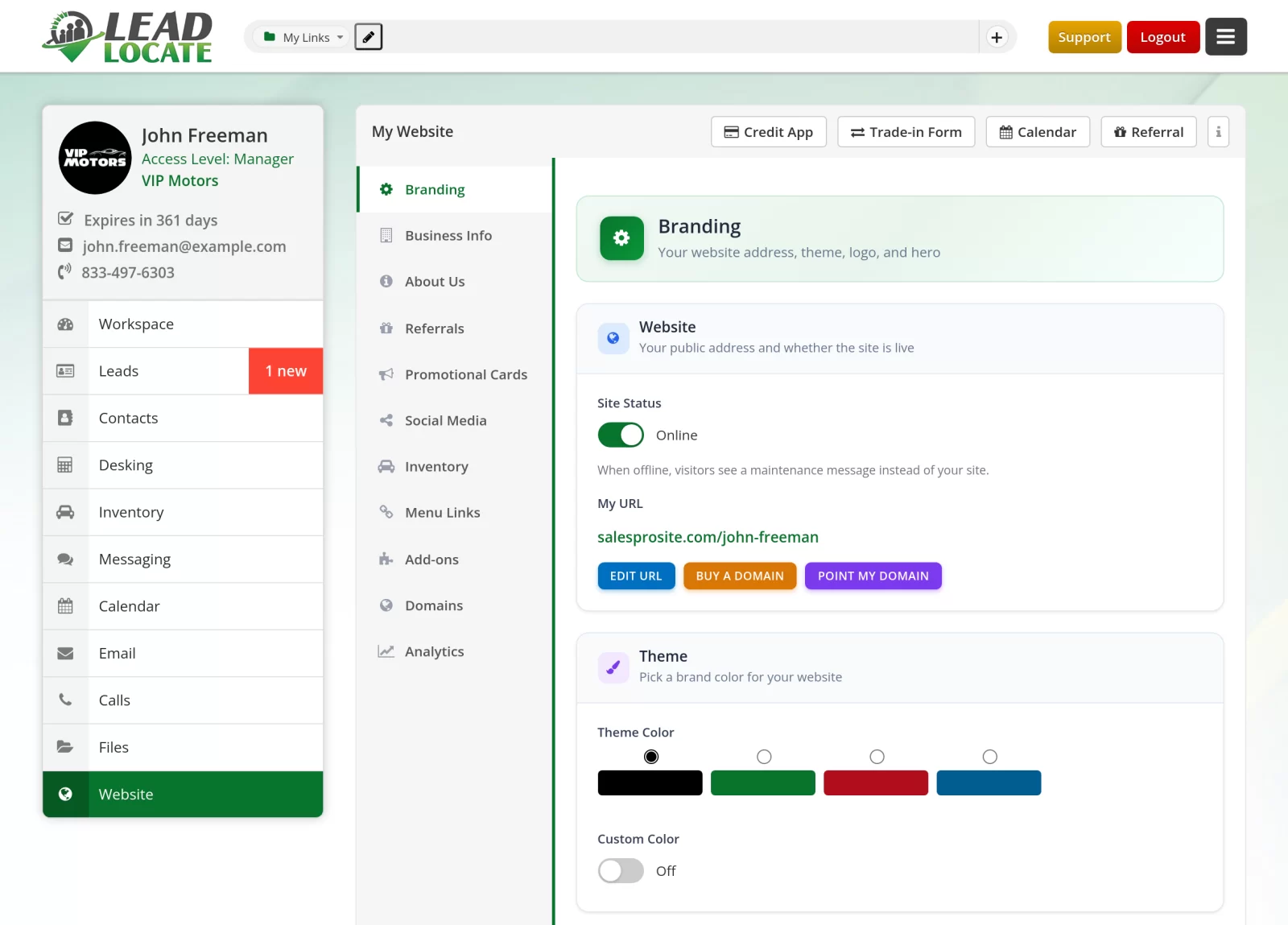Click the links bar input area
1288x925 pixels.
click(x=680, y=37)
